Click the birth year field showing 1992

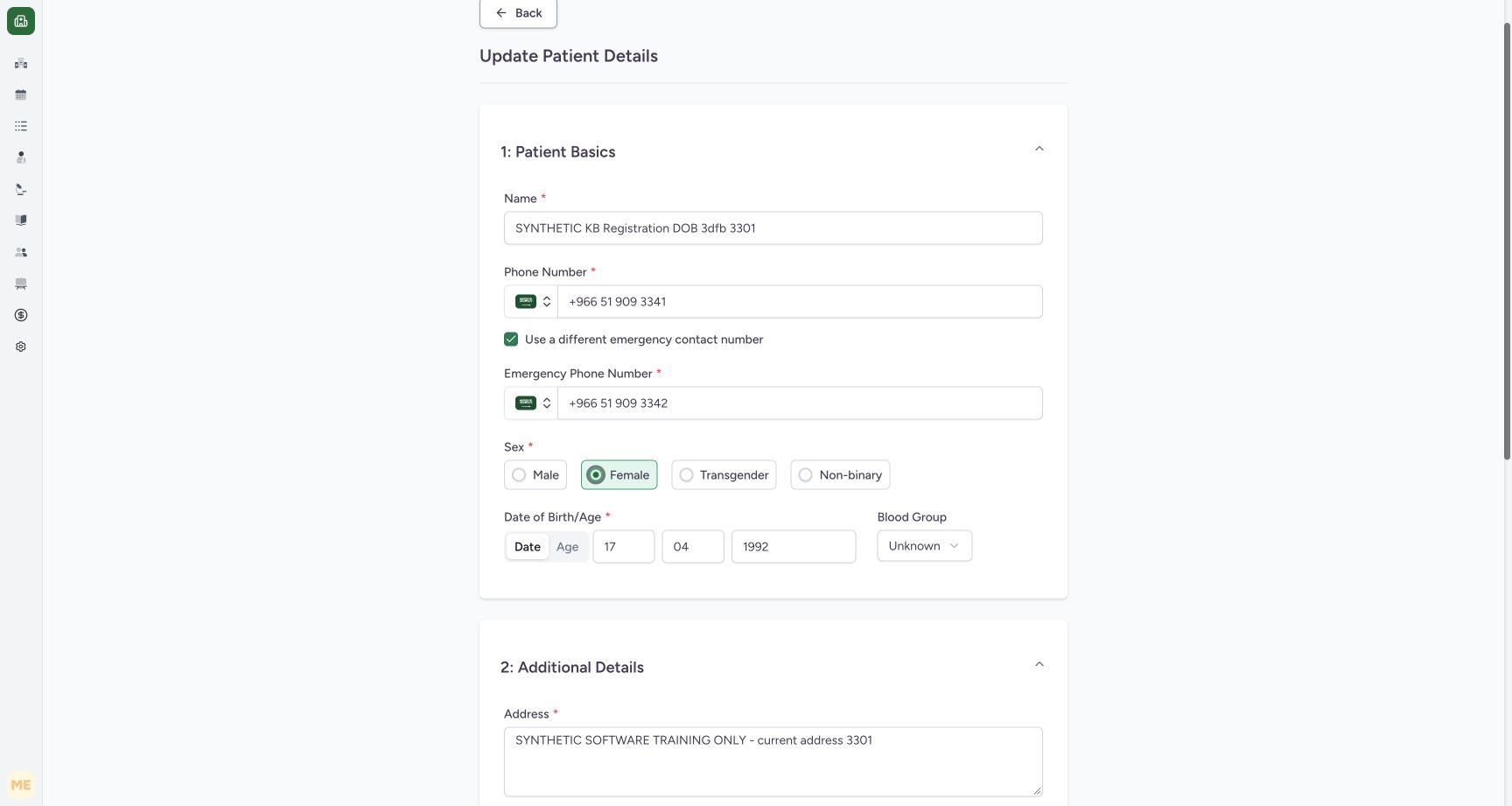point(794,547)
